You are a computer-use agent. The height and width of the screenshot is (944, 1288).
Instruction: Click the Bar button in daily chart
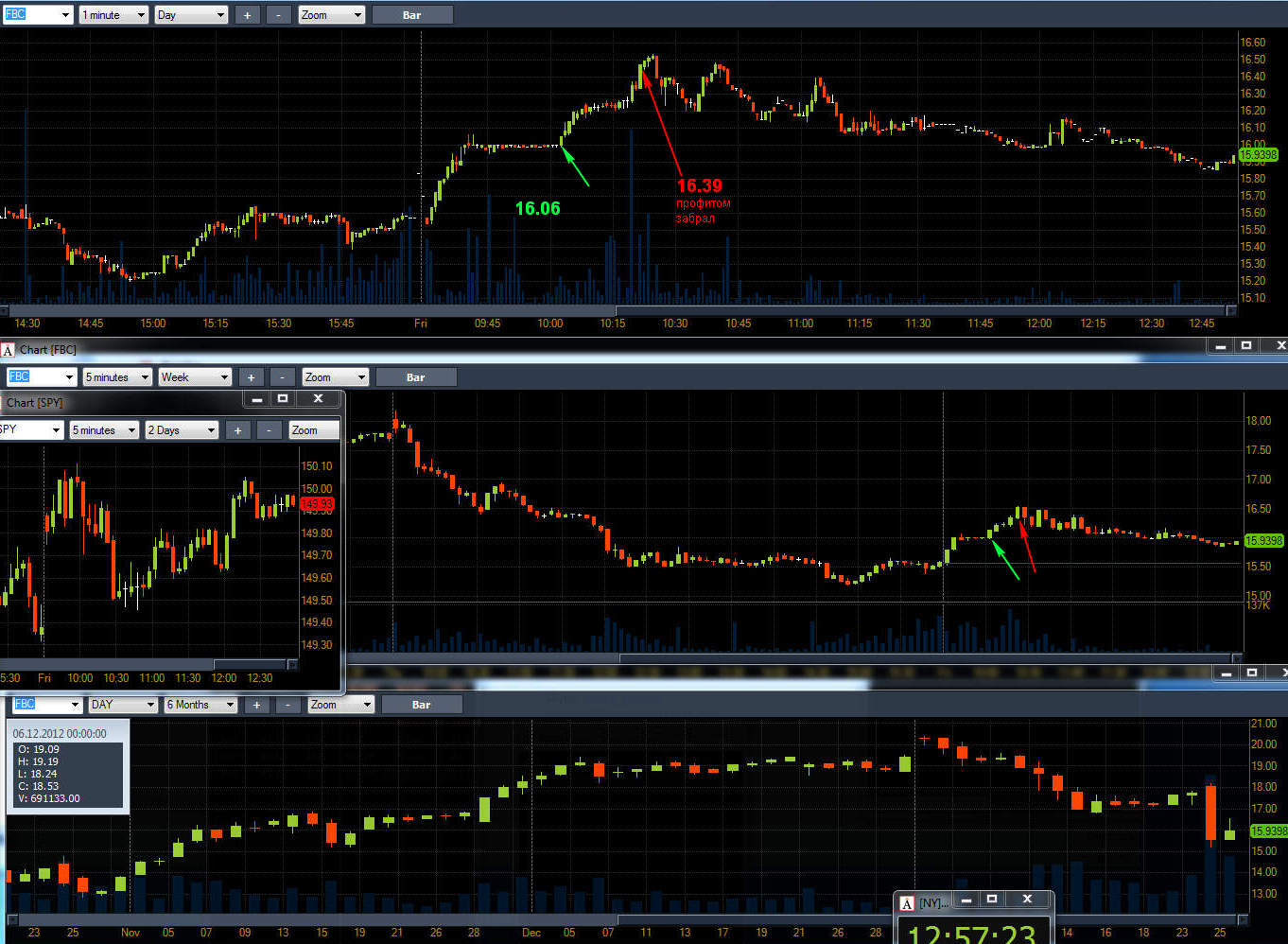point(422,705)
